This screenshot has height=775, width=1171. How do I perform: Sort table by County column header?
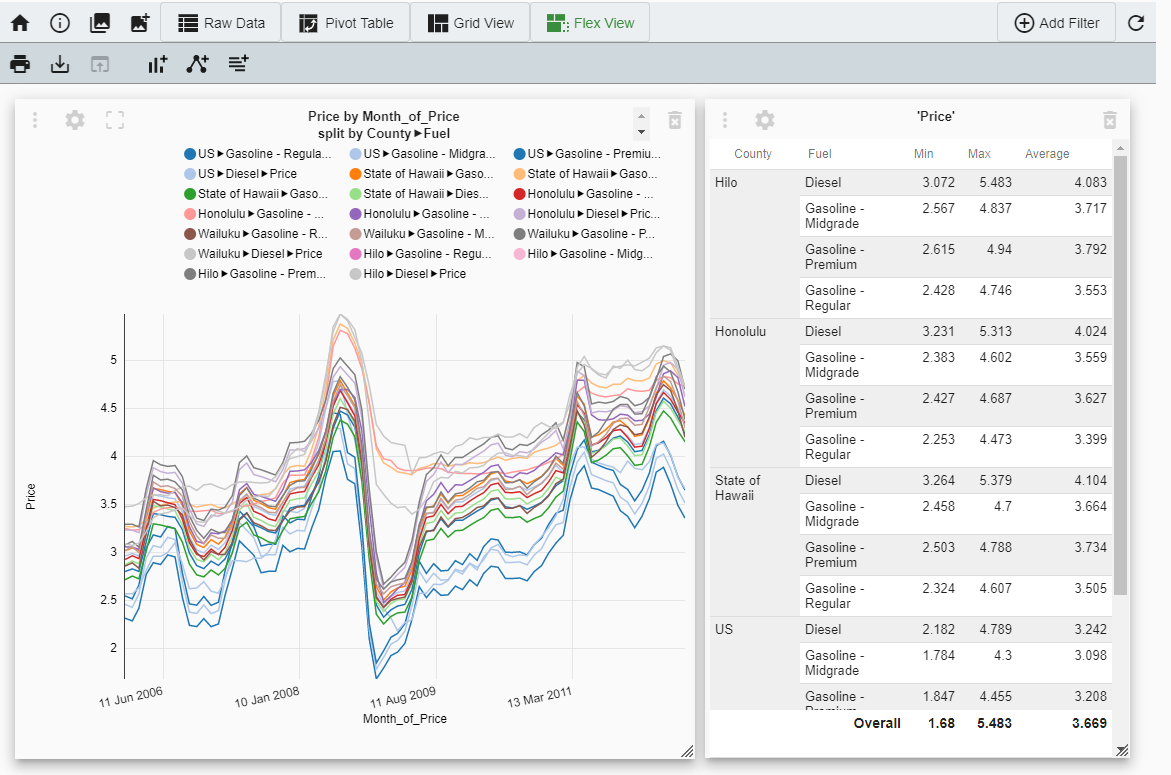click(753, 154)
